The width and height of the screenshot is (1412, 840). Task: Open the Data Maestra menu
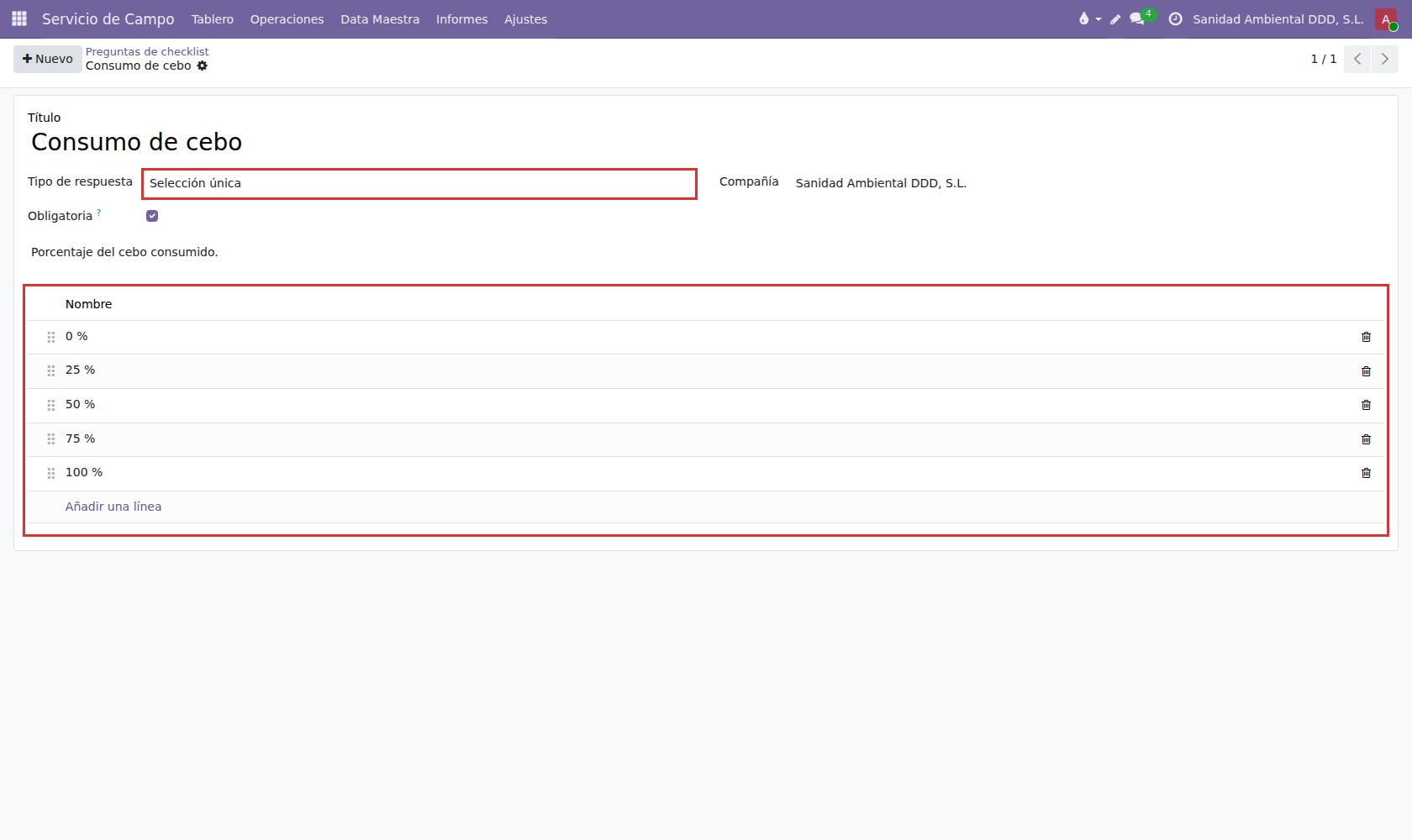coord(380,19)
